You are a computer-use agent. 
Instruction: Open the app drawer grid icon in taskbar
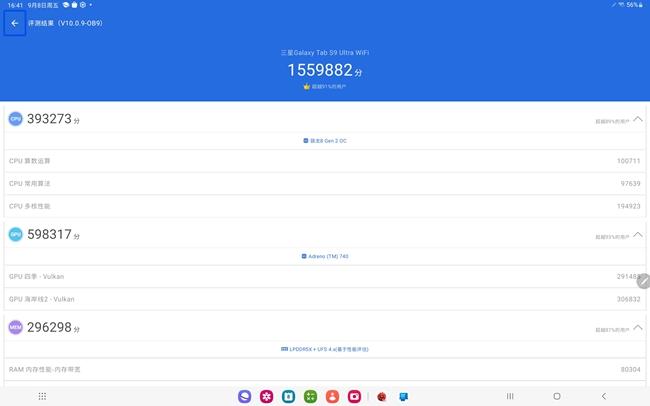pos(42,396)
